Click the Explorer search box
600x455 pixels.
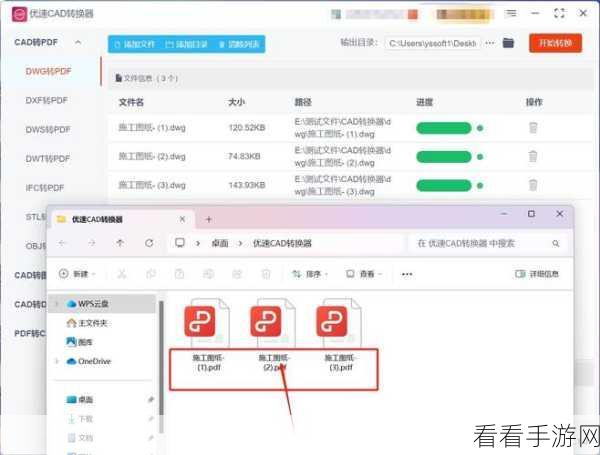488,243
